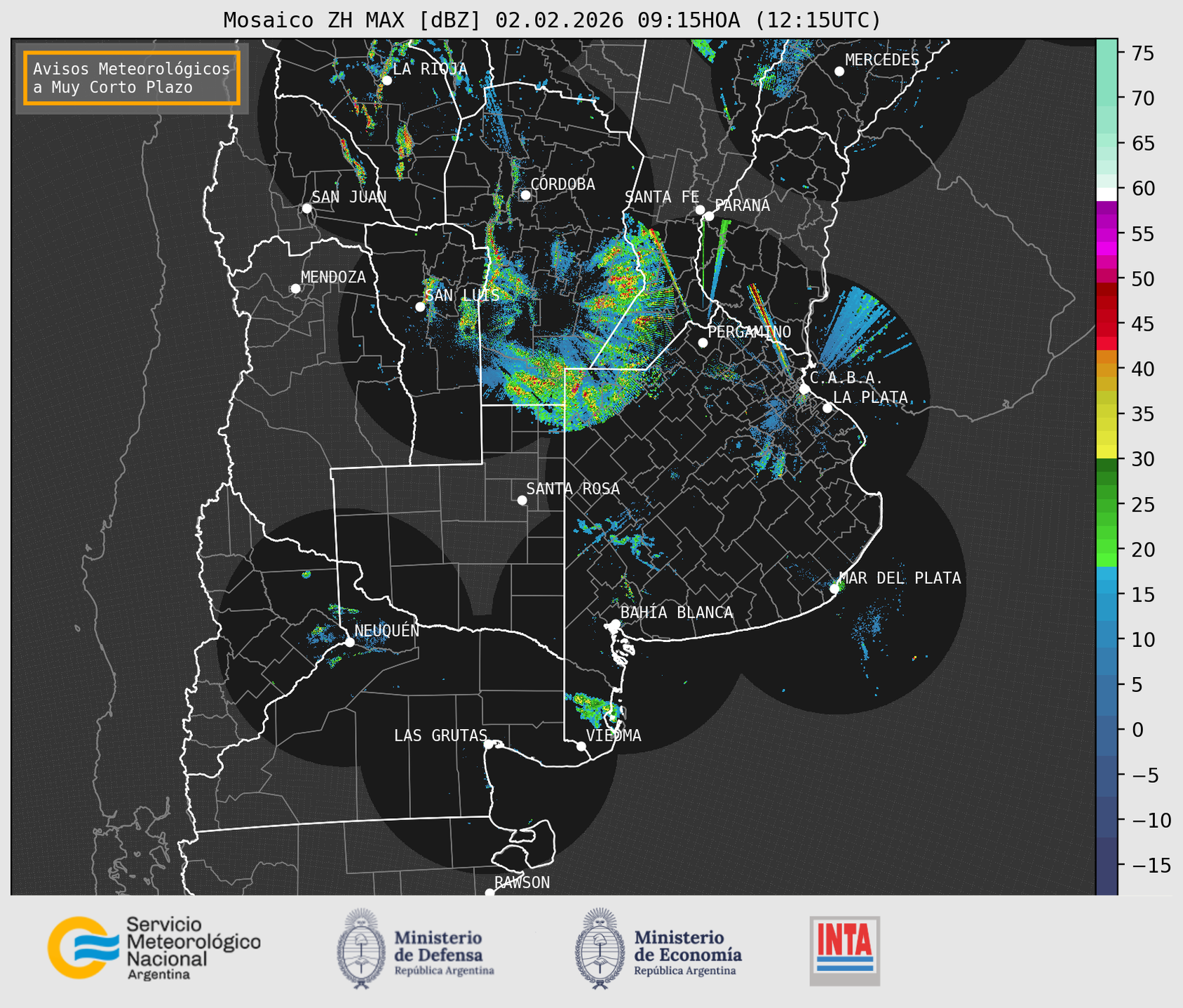Click the −10 tick label on colorbar
The height and width of the screenshot is (1008, 1183).
pos(1151,820)
